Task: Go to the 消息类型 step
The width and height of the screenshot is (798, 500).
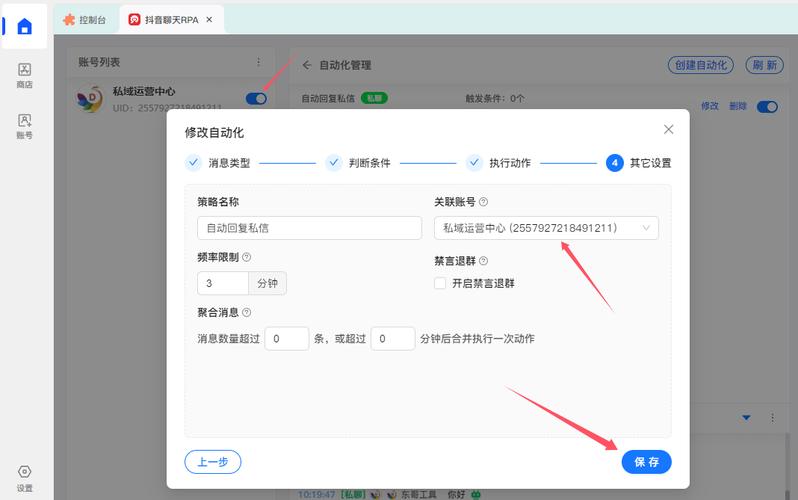Action: coord(217,163)
